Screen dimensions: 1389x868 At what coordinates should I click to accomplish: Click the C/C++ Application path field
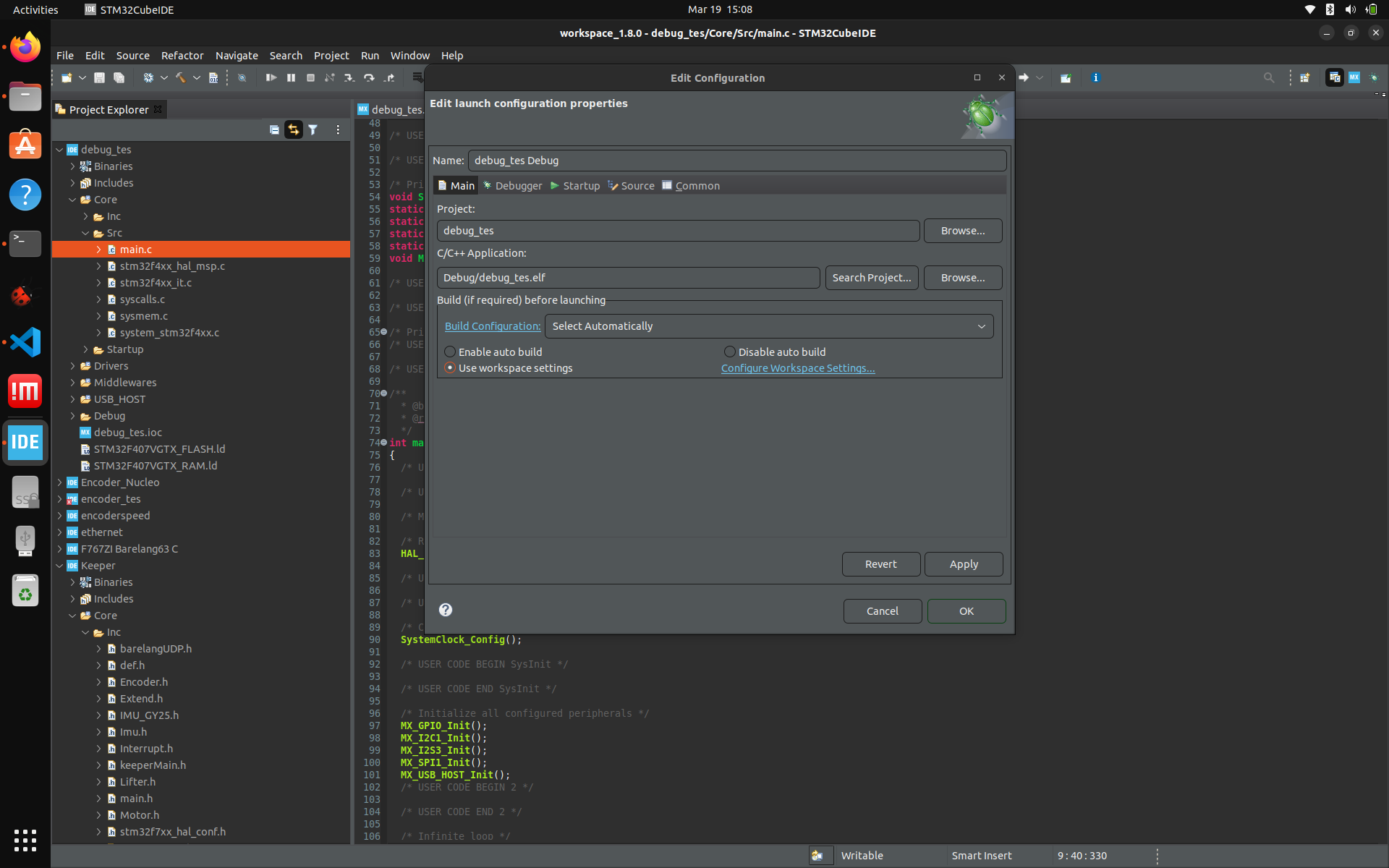coord(628,278)
